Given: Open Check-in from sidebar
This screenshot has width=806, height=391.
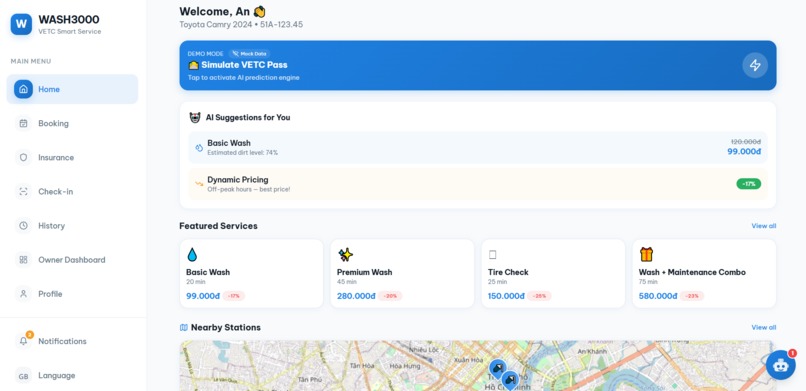Looking at the screenshot, I should [72, 192].
